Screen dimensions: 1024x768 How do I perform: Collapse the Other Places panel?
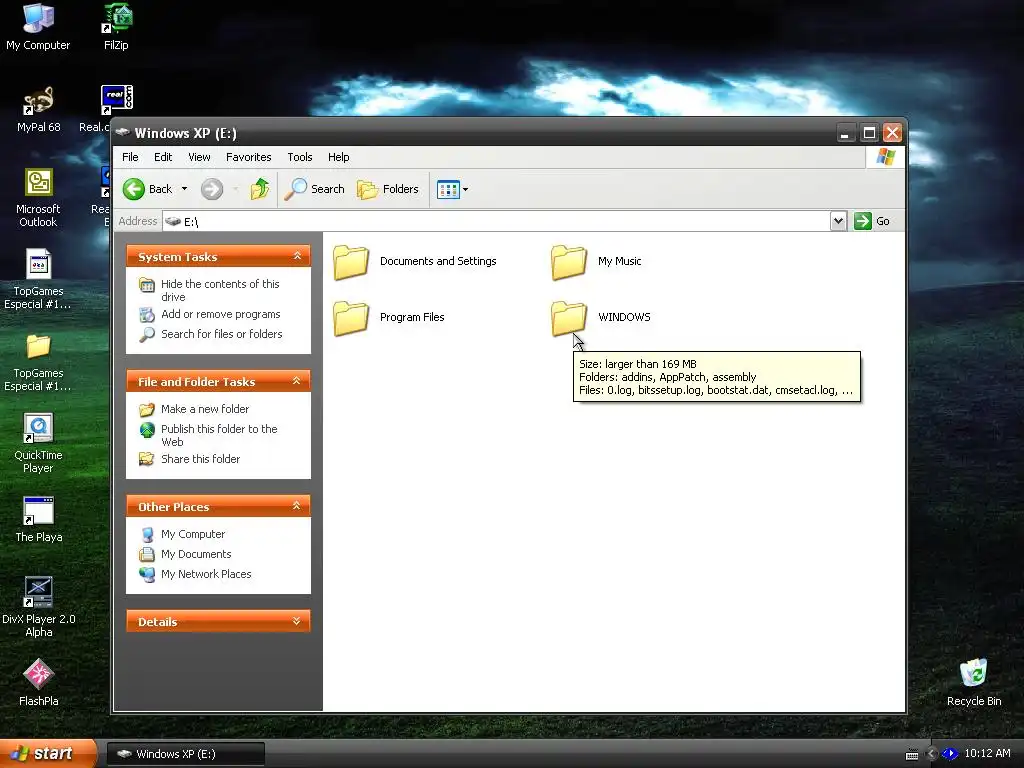tap(297, 506)
